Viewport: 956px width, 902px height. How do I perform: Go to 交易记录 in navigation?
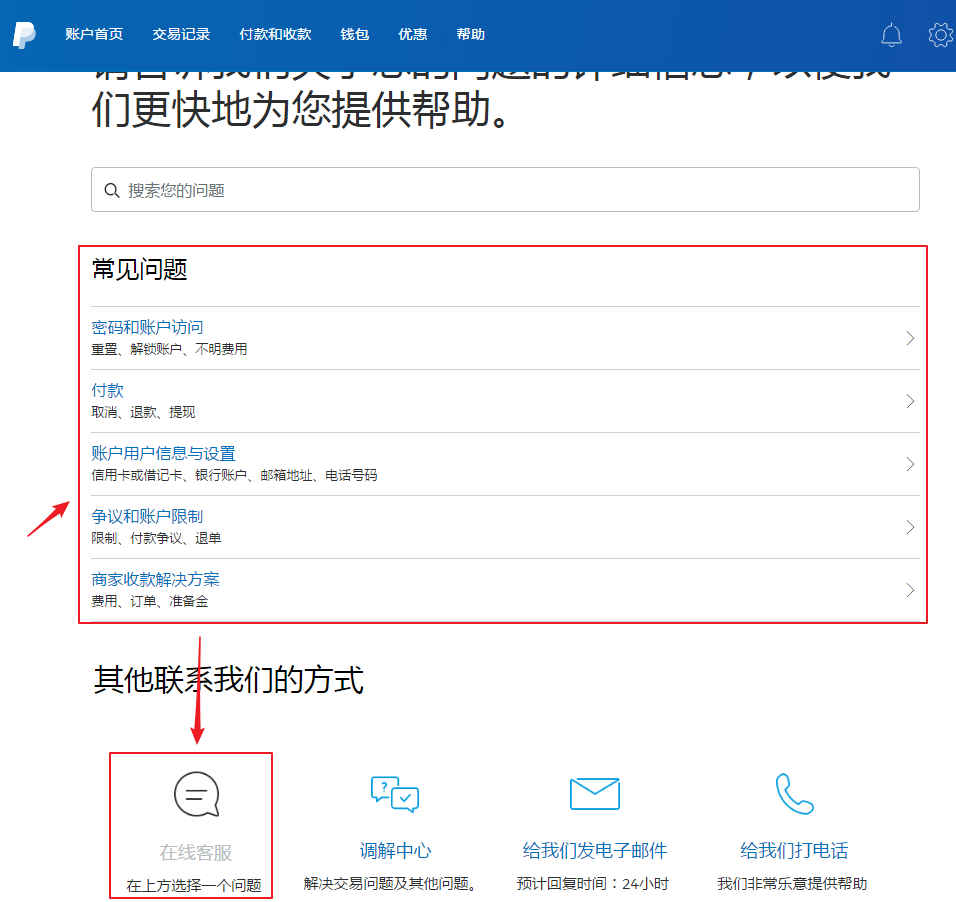pyautogui.click(x=181, y=35)
